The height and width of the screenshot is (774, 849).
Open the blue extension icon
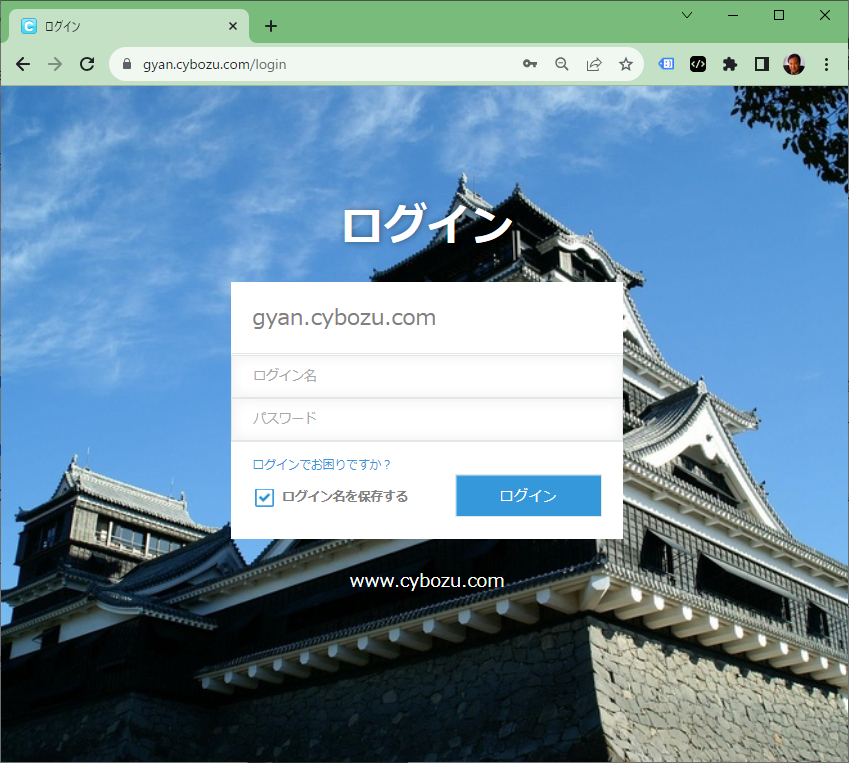point(666,64)
